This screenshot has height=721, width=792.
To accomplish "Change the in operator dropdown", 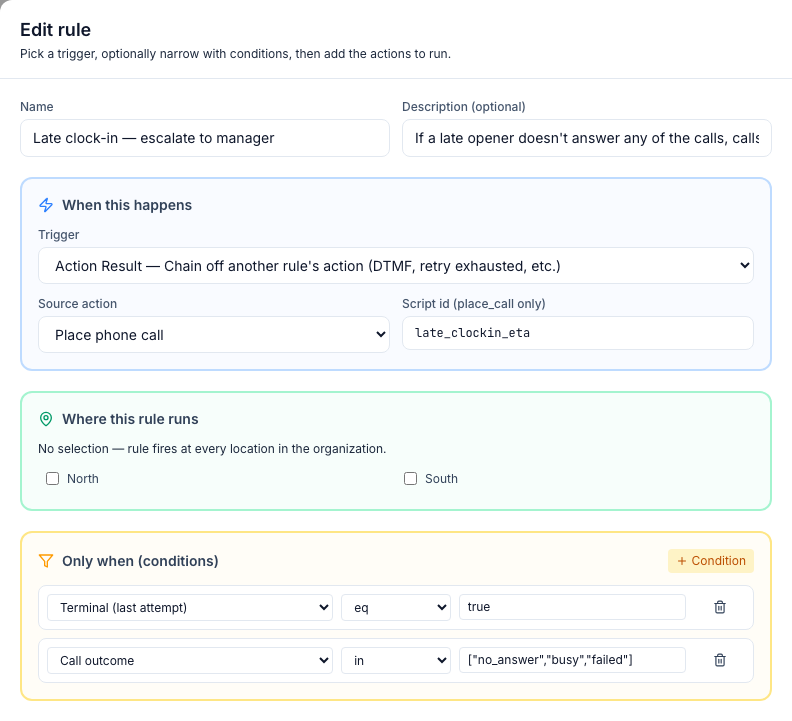I will (396, 660).
